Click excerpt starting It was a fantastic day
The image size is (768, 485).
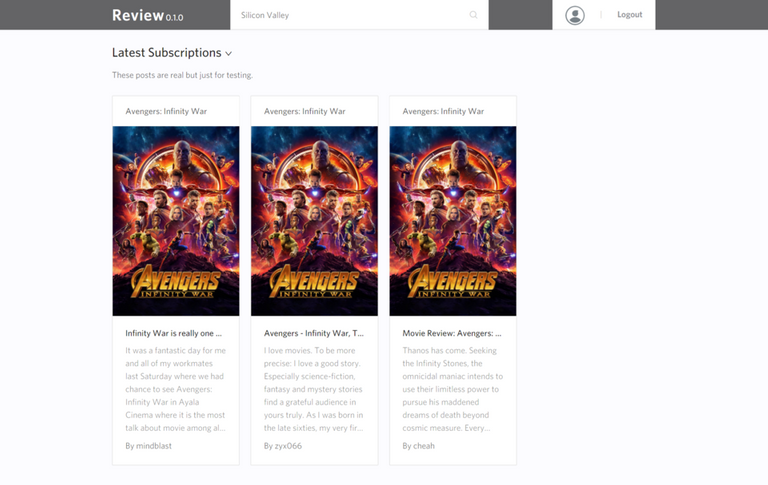(x=176, y=389)
